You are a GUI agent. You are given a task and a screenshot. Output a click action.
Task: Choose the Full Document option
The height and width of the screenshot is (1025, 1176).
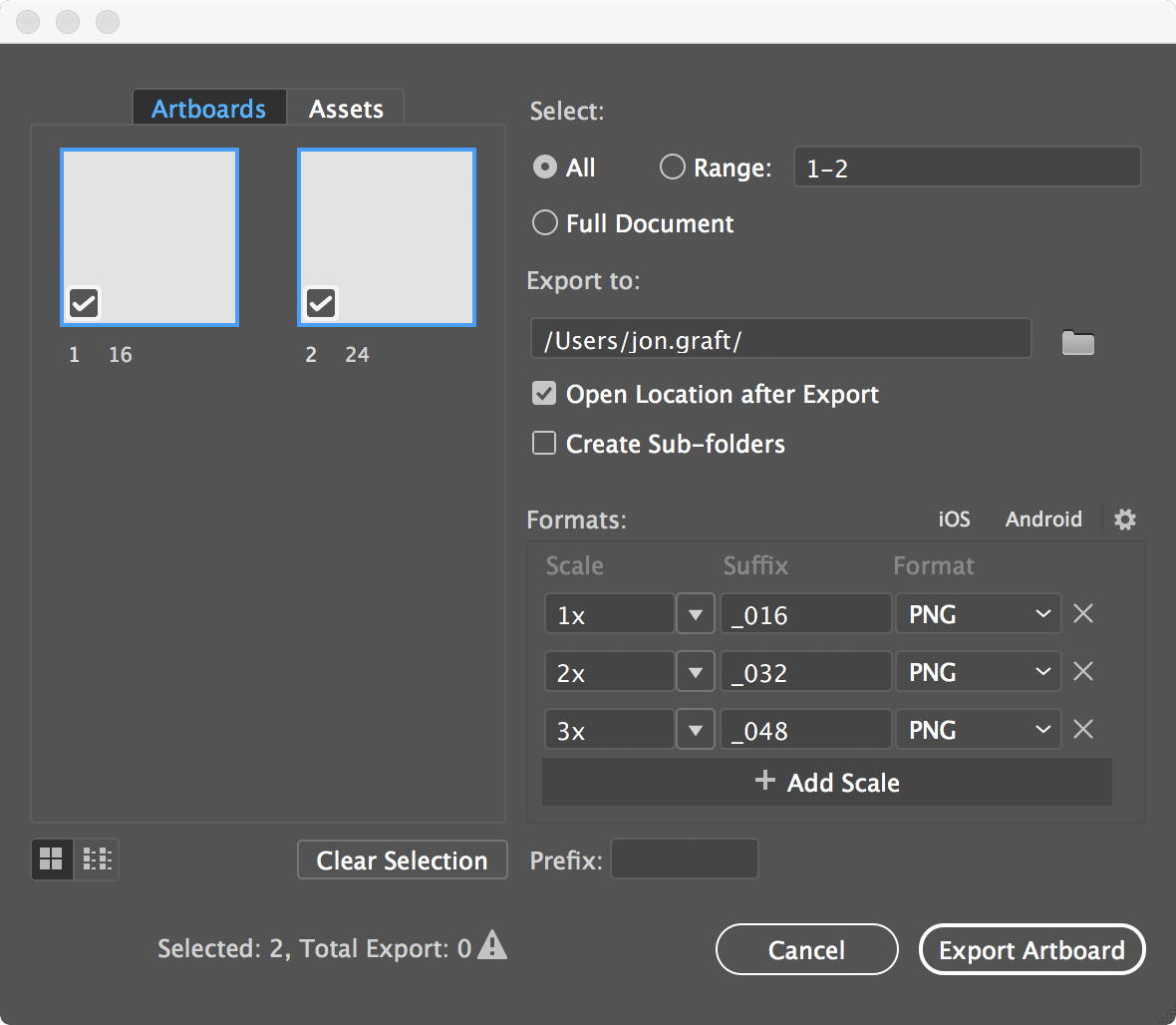pyautogui.click(x=545, y=223)
